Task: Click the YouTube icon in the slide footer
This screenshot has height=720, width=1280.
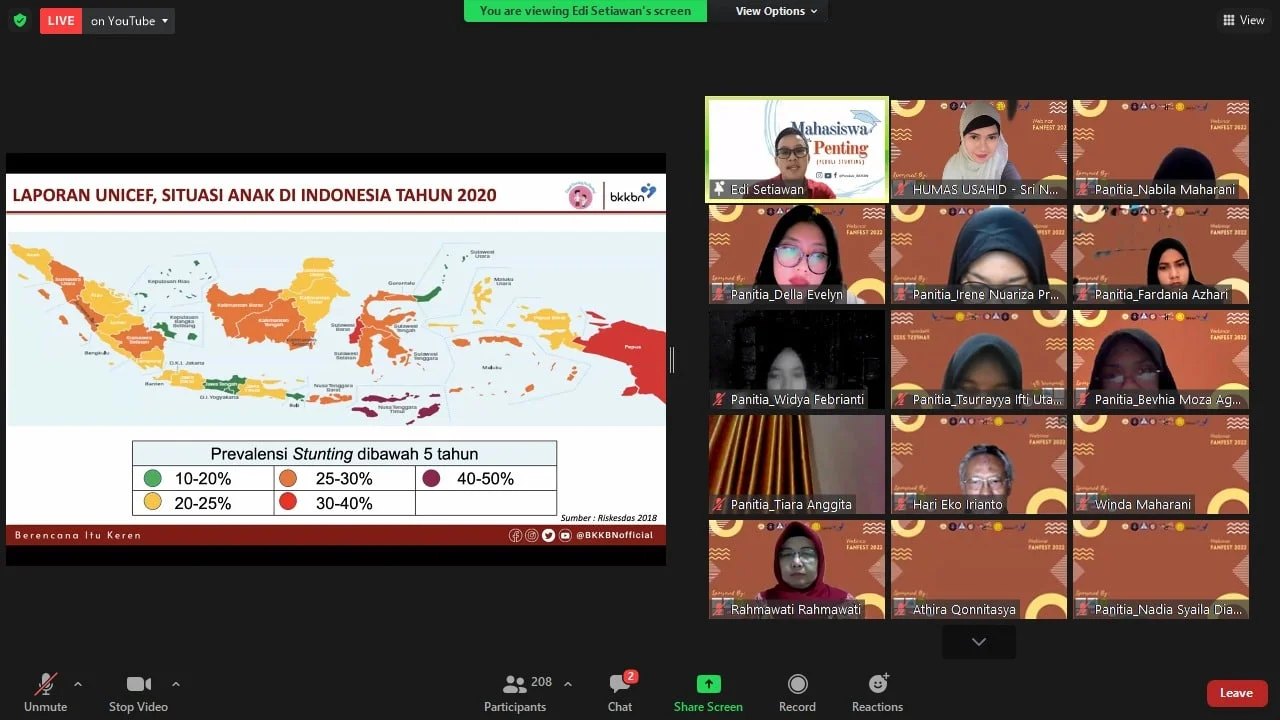Action: tap(565, 535)
